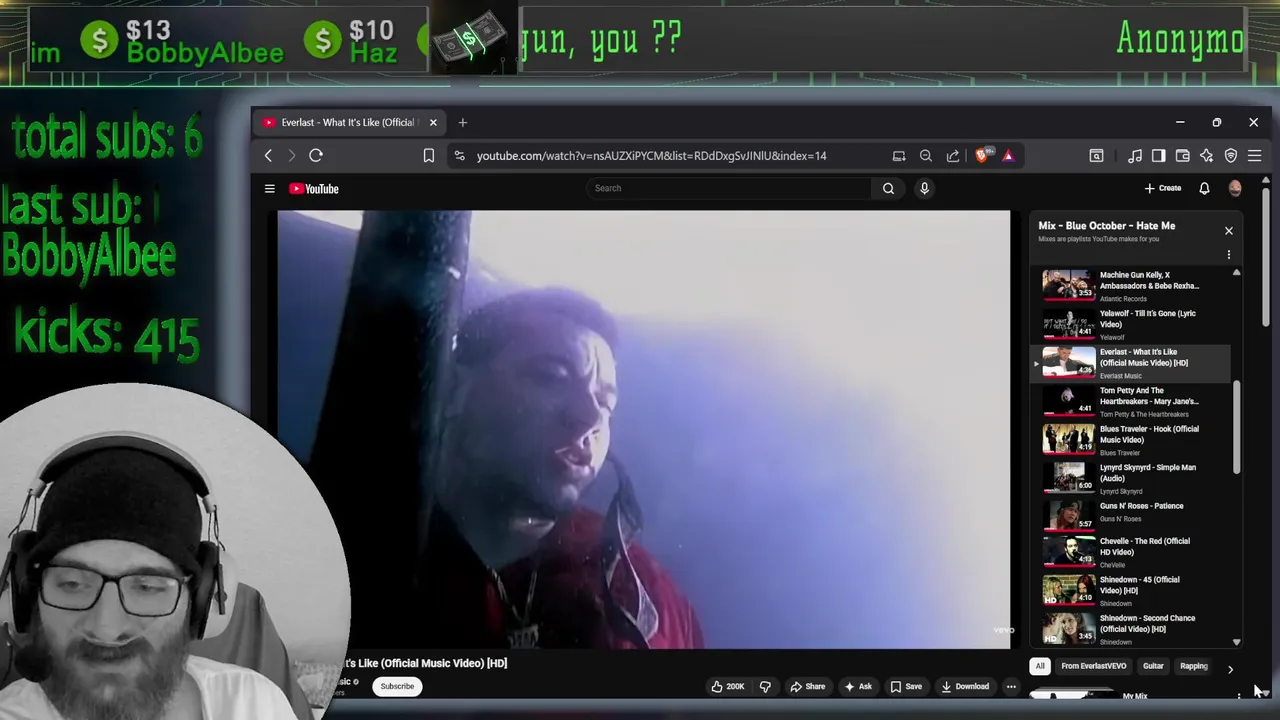
Task: Subscribe to the channel
Action: point(397,686)
